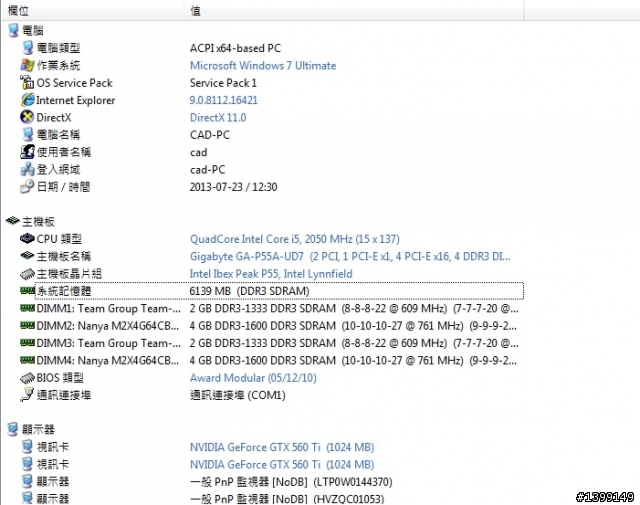This screenshot has width=640, height=505.
Task: Click the DIMM2 memory module icon
Action: 27,325
